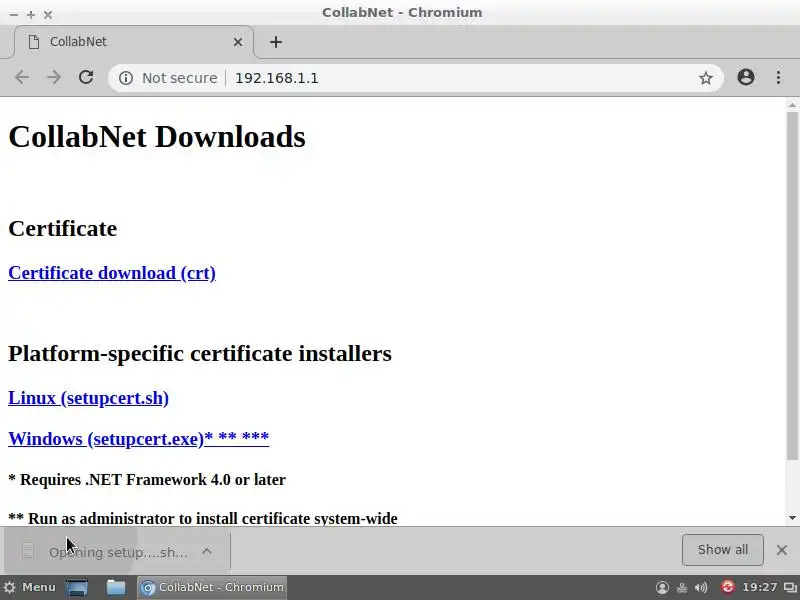This screenshot has height=600, width=800.
Task: Close the downloads bar
Action: pyautogui.click(x=782, y=550)
